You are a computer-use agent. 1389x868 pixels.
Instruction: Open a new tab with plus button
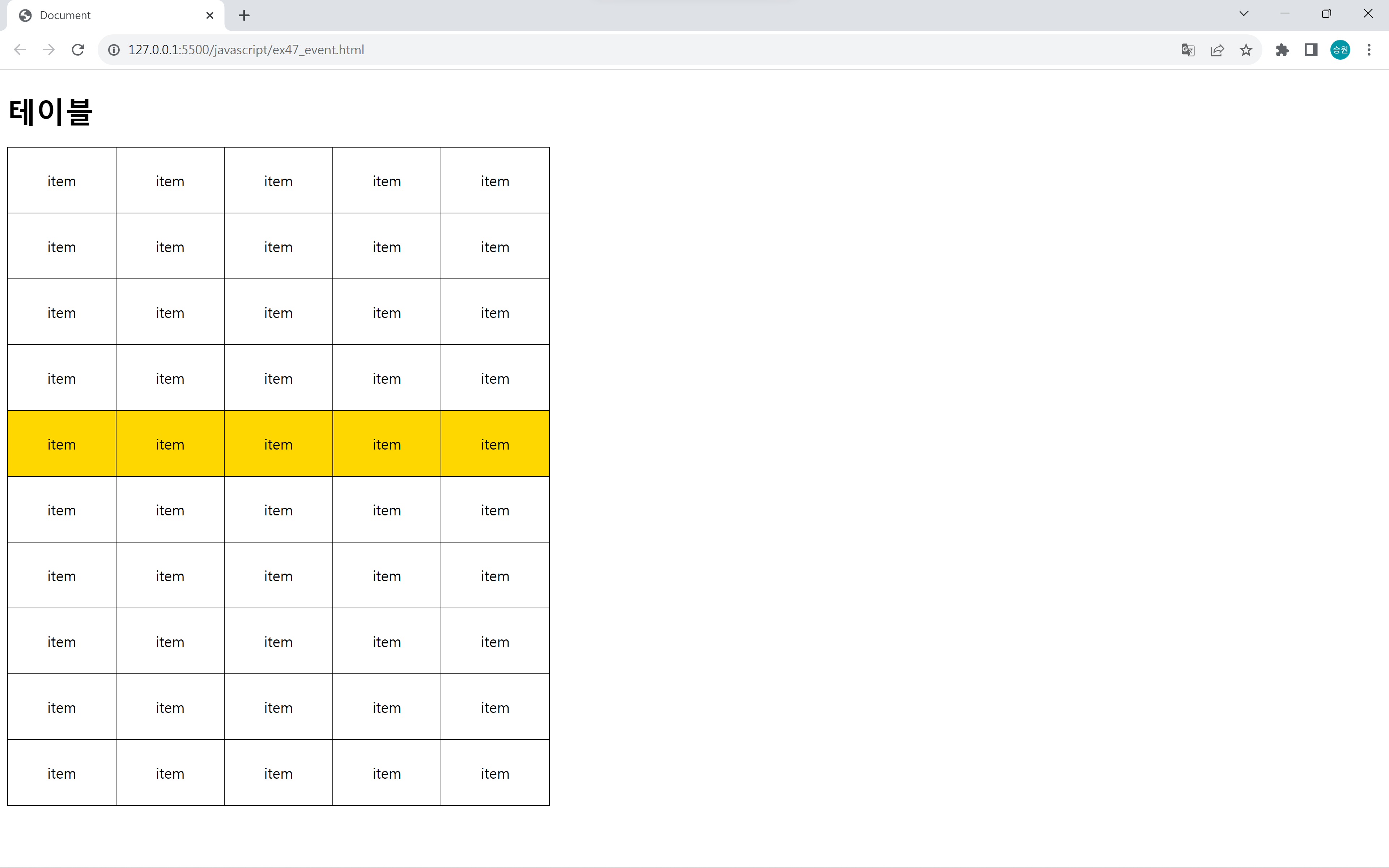coord(244,16)
